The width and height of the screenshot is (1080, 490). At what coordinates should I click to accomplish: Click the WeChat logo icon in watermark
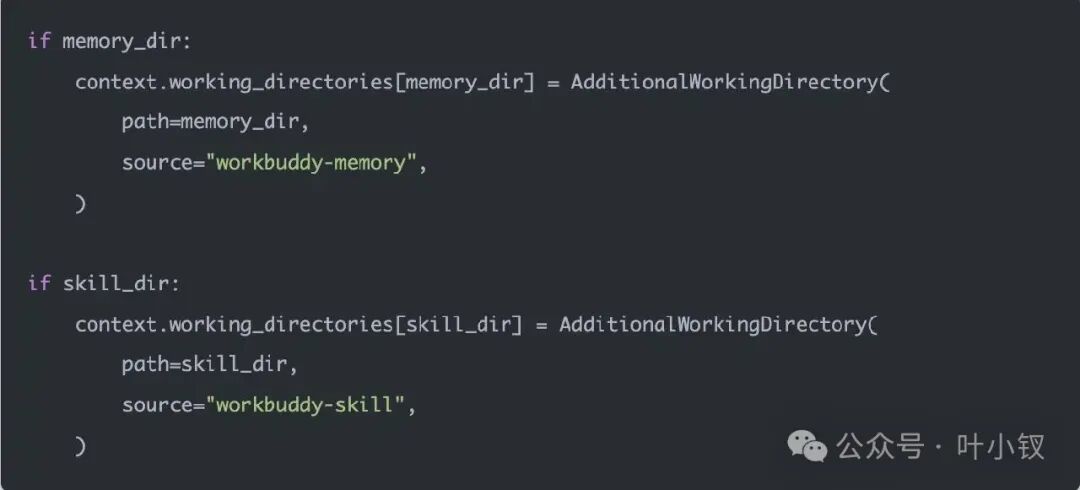pyautogui.click(x=807, y=447)
